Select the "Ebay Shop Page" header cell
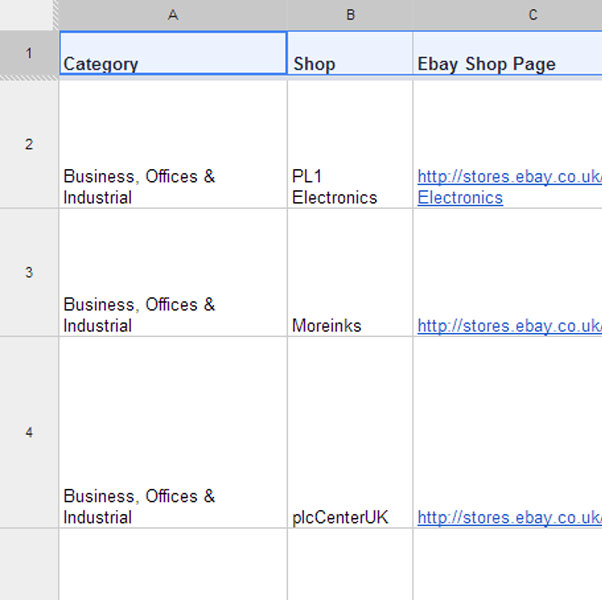 point(507,54)
